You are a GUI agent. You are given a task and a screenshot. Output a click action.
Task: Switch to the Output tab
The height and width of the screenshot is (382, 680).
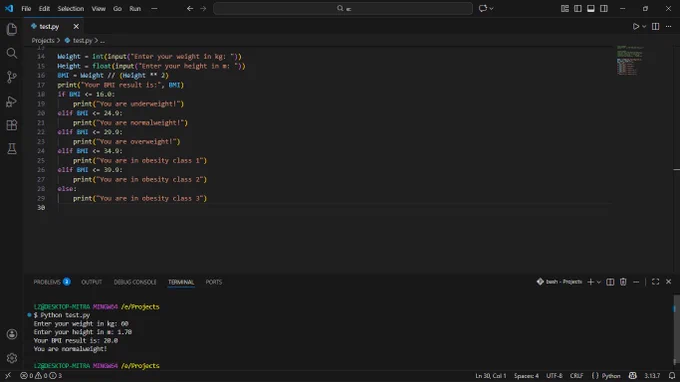(92, 282)
